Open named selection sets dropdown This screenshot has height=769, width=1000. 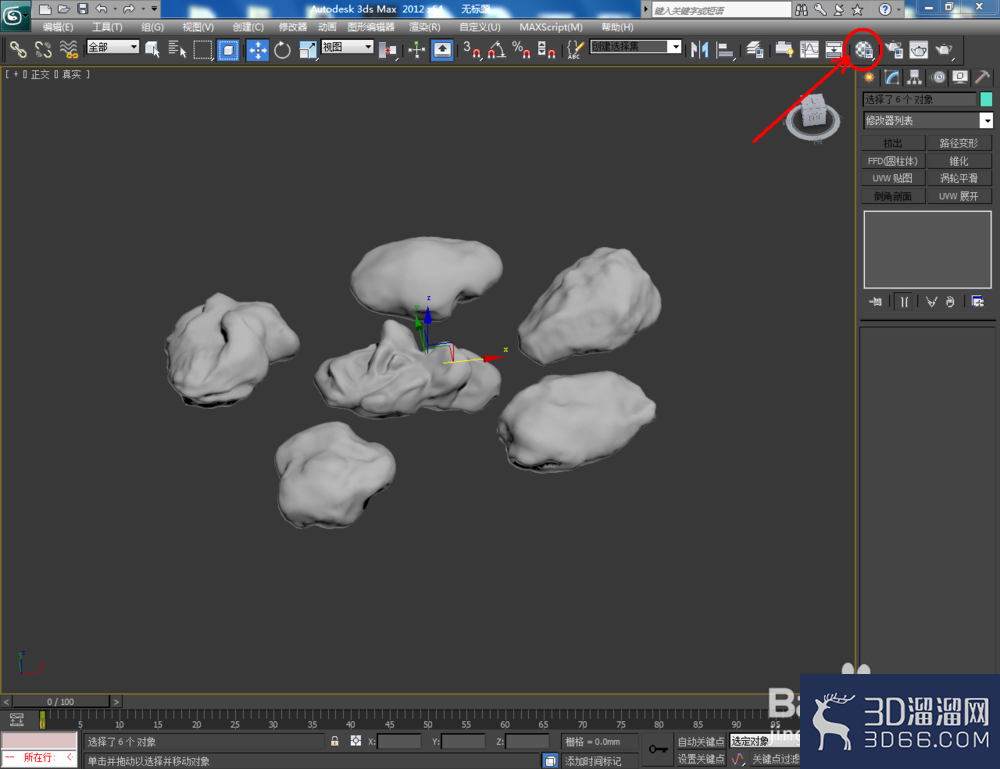[x=636, y=47]
